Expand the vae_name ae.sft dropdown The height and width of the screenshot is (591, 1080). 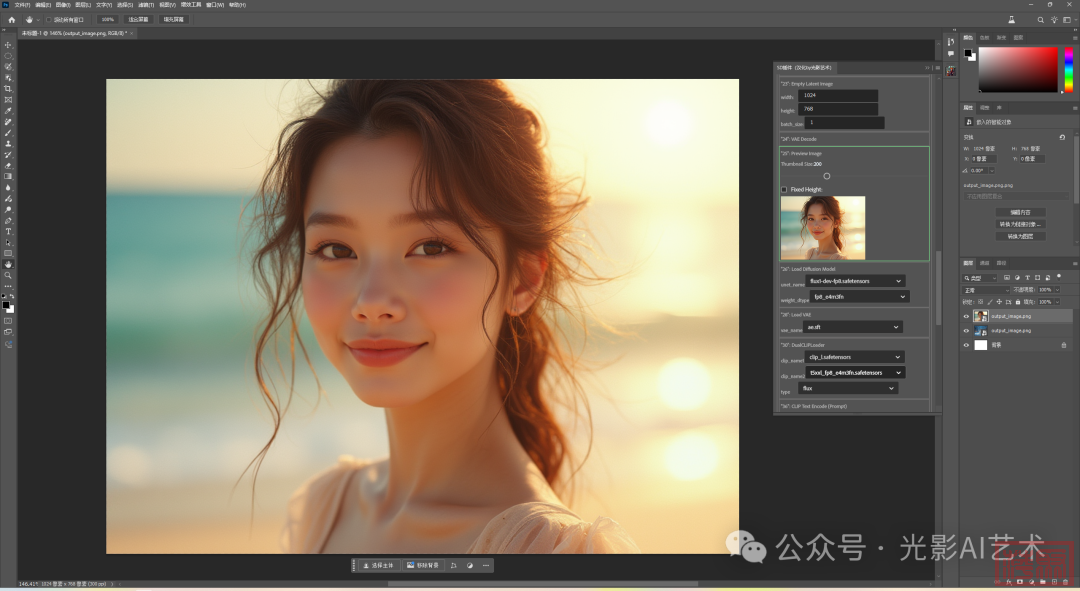pyautogui.click(x=852, y=327)
